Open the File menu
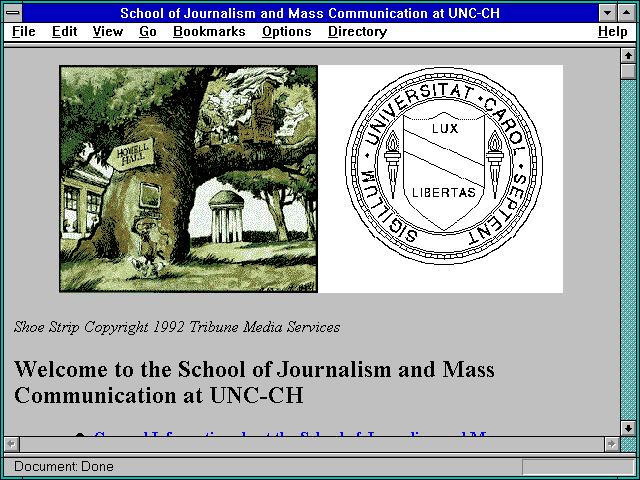 pos(24,32)
